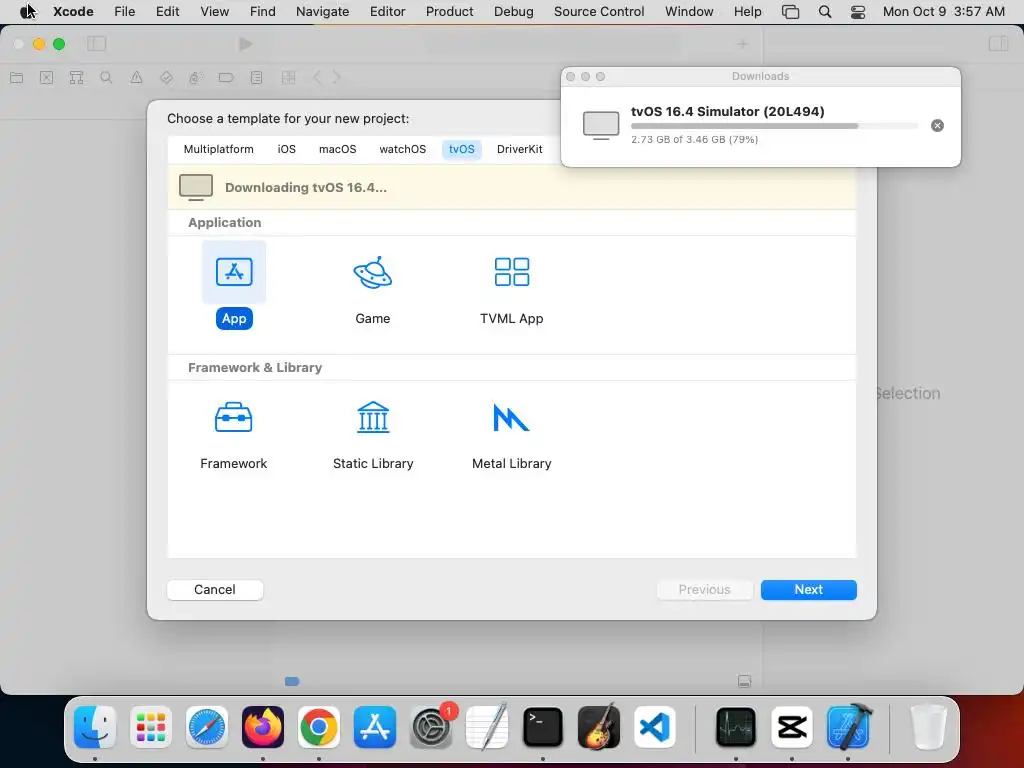Open CapCut from the Dock
This screenshot has width=1024, height=768.
point(792,727)
